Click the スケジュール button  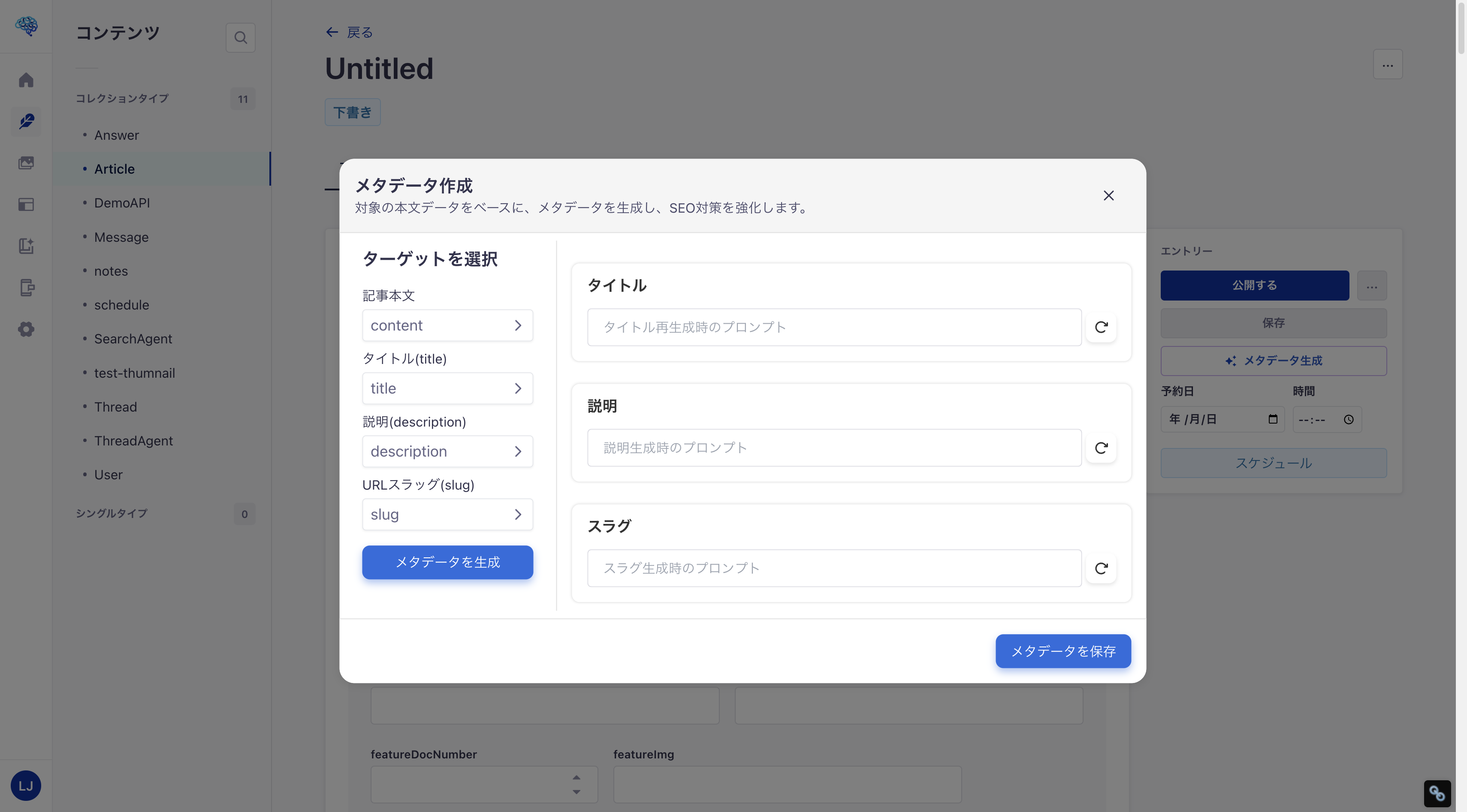[x=1274, y=463]
